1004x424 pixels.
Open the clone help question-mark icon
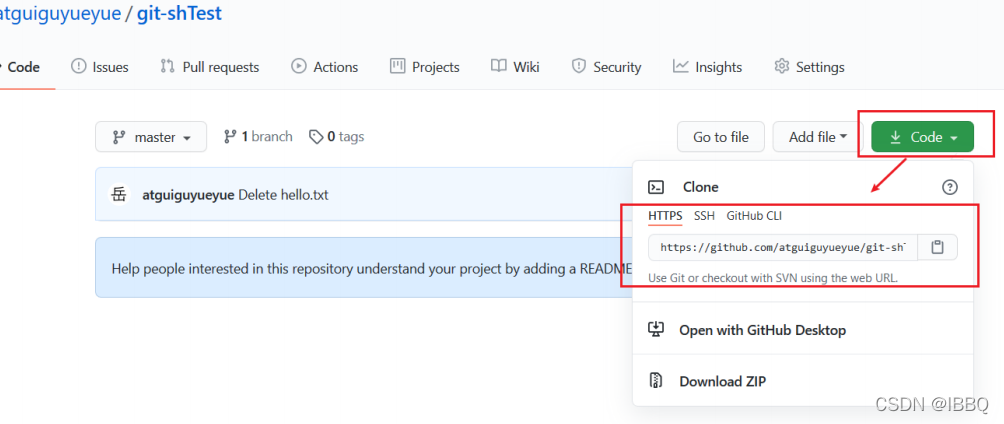pyautogui.click(x=950, y=187)
